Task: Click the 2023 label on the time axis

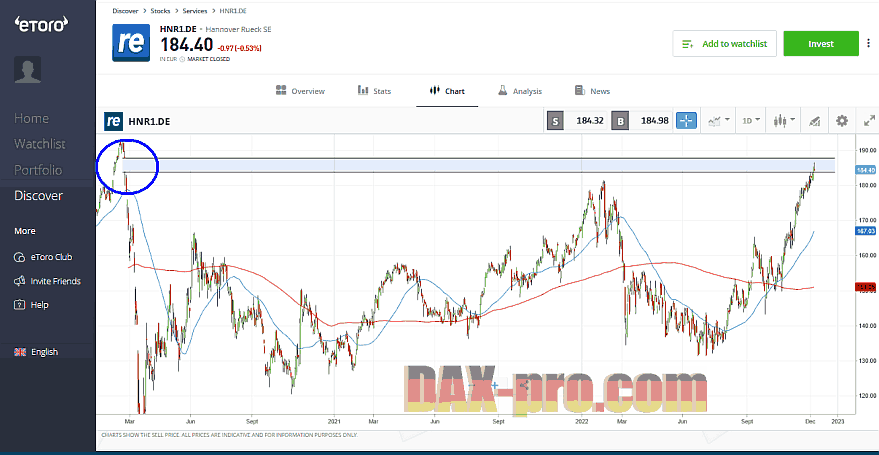Action: pyautogui.click(x=837, y=420)
